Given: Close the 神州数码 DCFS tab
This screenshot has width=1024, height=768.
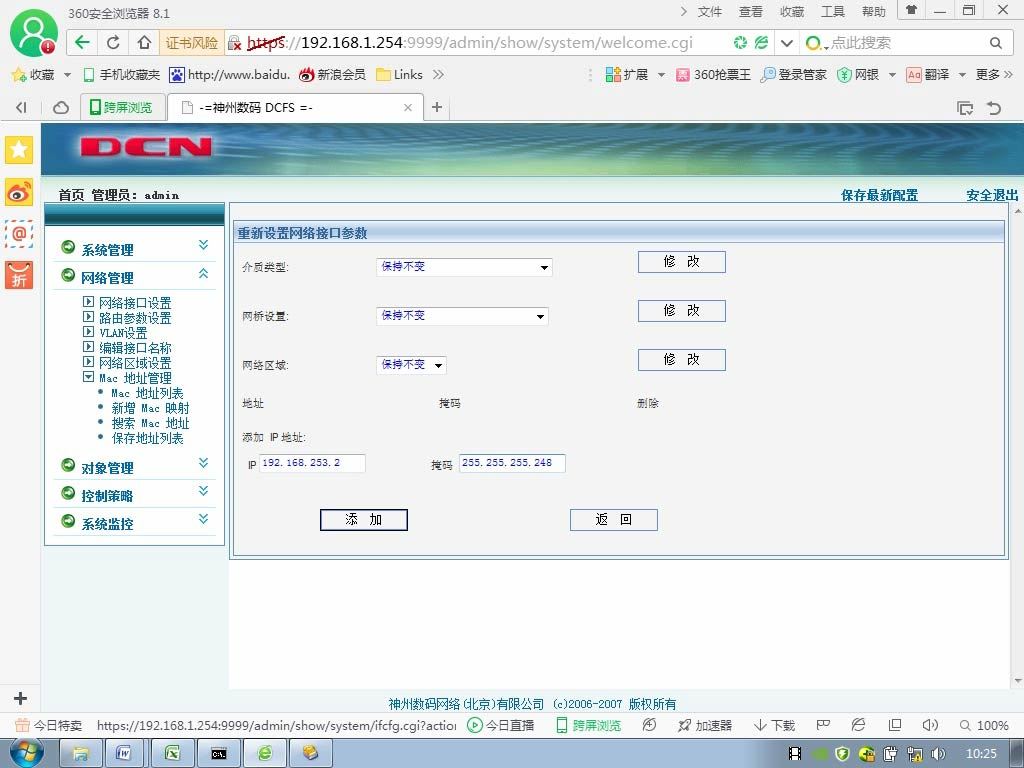Looking at the screenshot, I should (408, 108).
